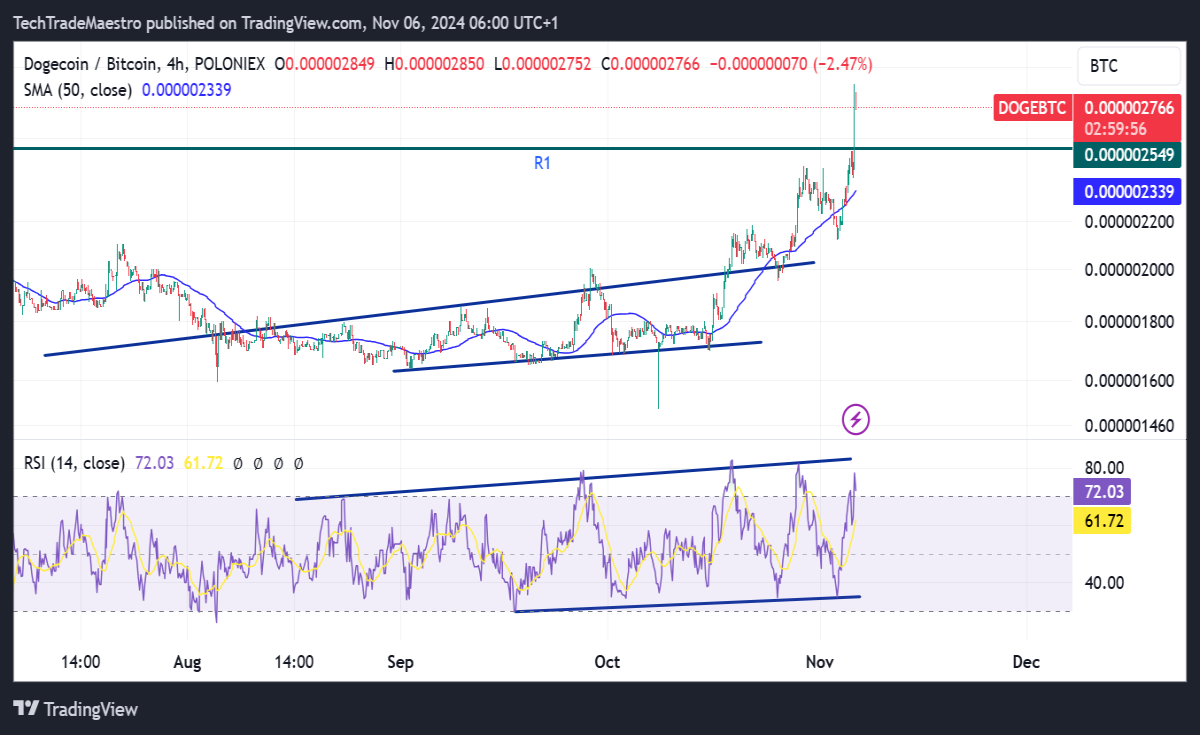Screen dimensions: 1200x735
Task: Click the Sep date label on time axis
Action: coord(400,661)
